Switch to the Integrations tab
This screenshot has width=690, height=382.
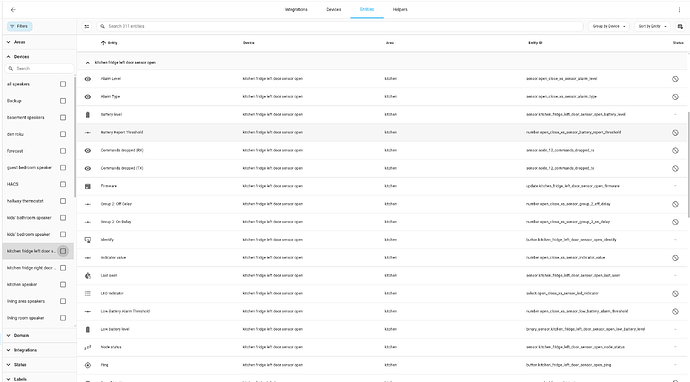coord(296,10)
